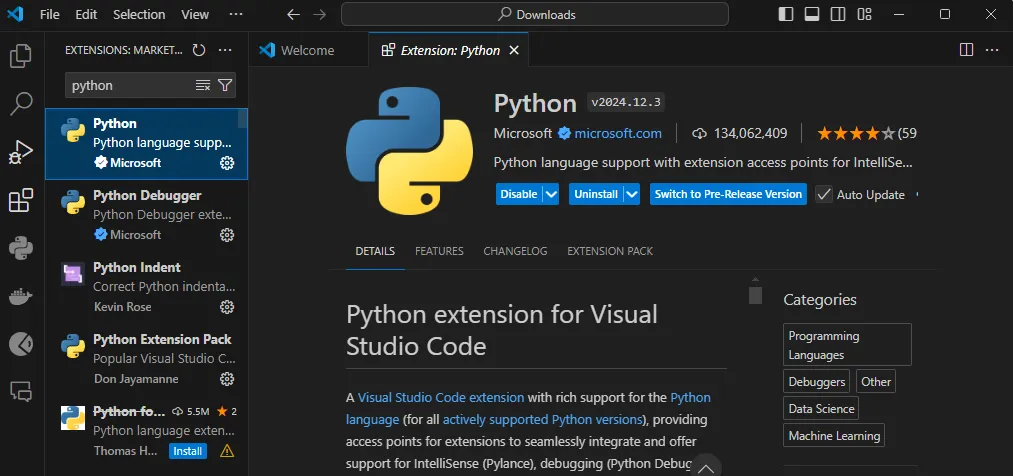
Task: Click the Debuggers category tag
Action: (x=817, y=382)
